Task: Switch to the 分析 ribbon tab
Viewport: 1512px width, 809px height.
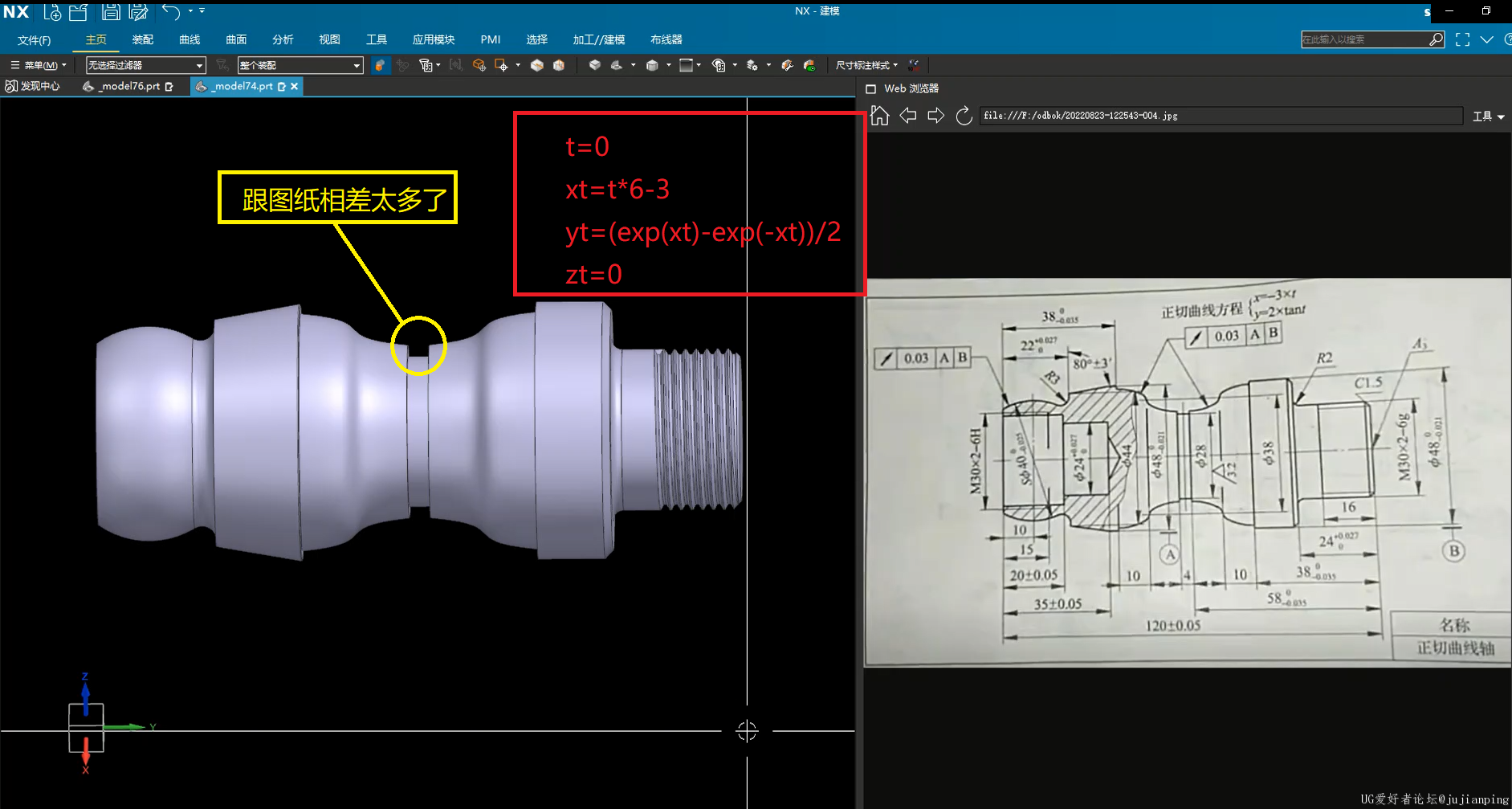Action: coord(283,39)
